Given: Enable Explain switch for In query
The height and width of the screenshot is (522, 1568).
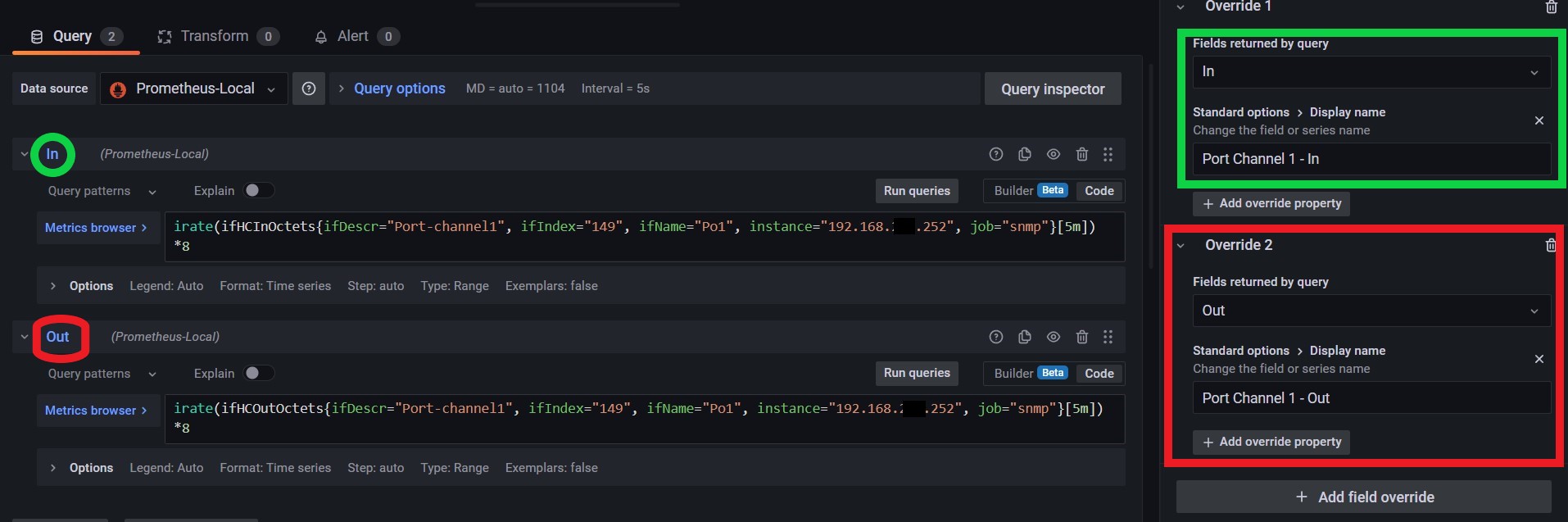Looking at the screenshot, I should pyautogui.click(x=259, y=190).
